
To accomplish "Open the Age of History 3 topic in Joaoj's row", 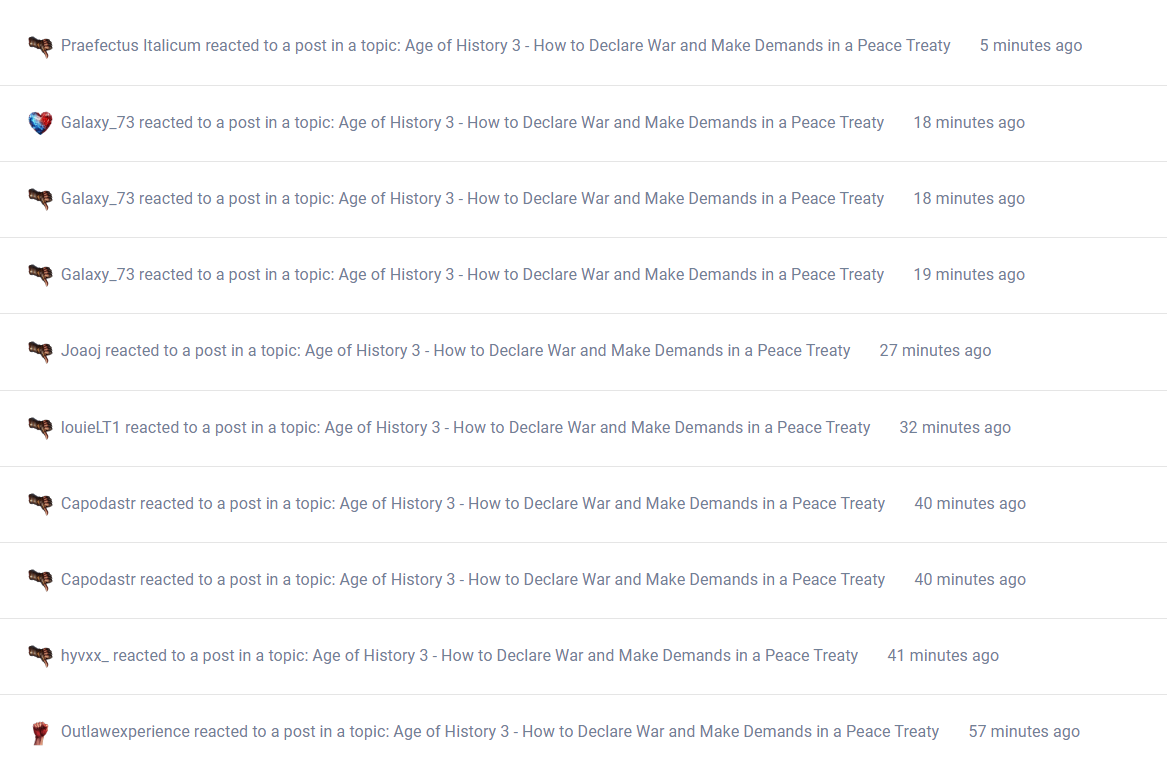I will tap(578, 351).
